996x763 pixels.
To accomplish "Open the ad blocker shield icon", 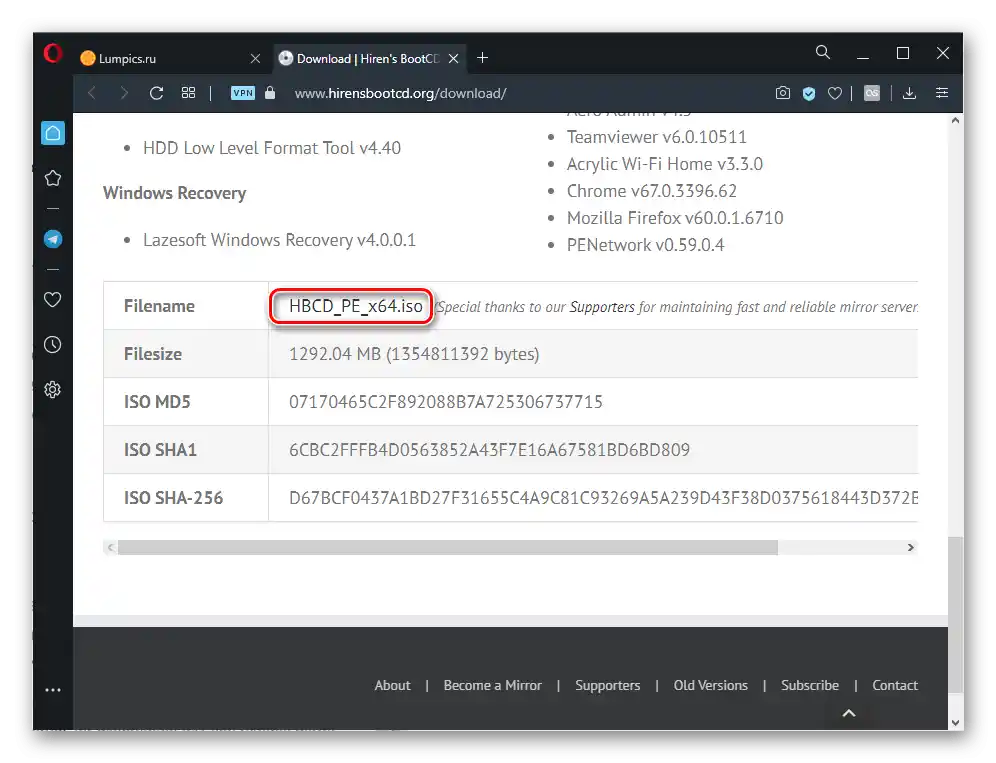I will (x=809, y=94).
